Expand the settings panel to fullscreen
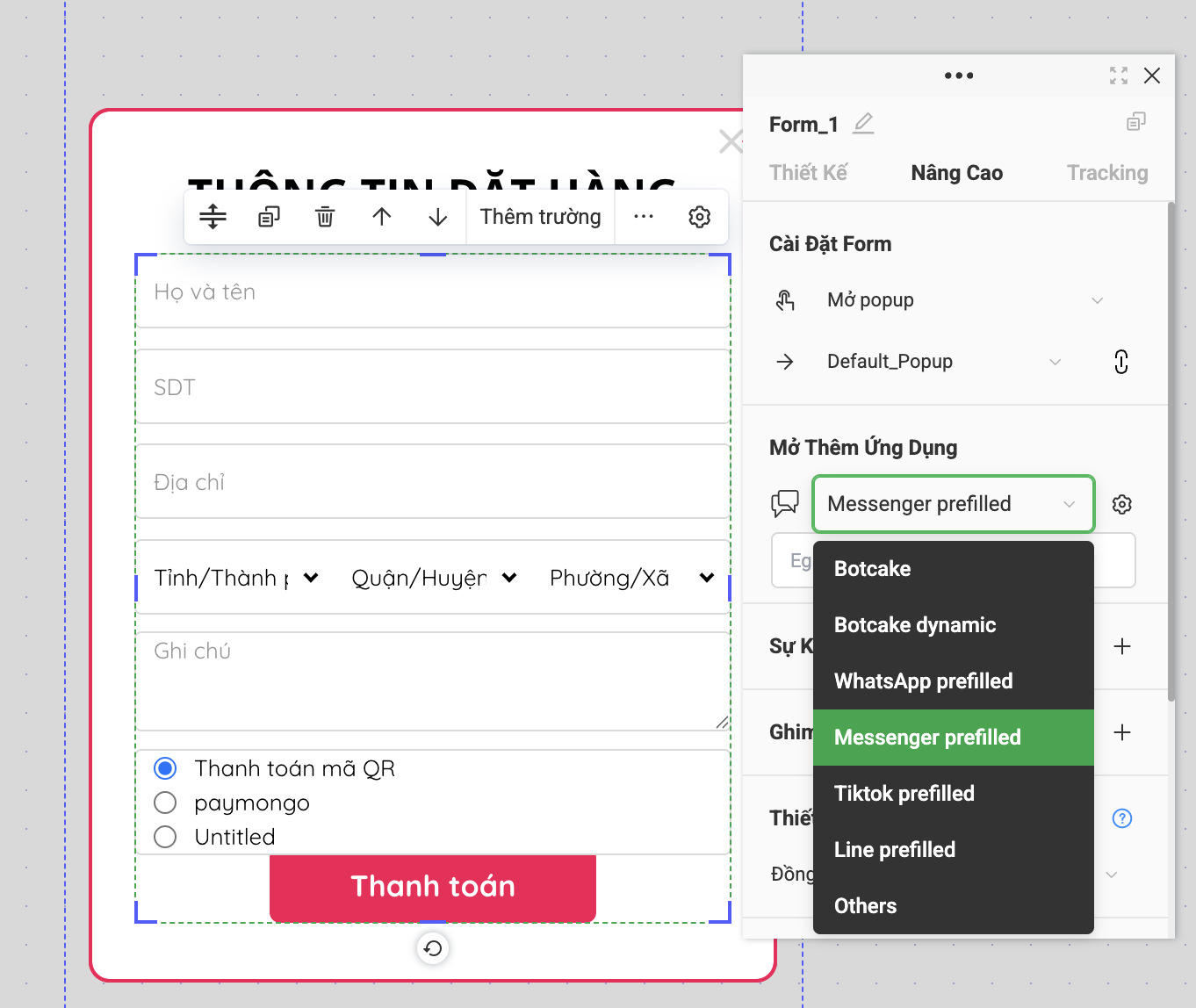The image size is (1196, 1008). pos(1118,76)
